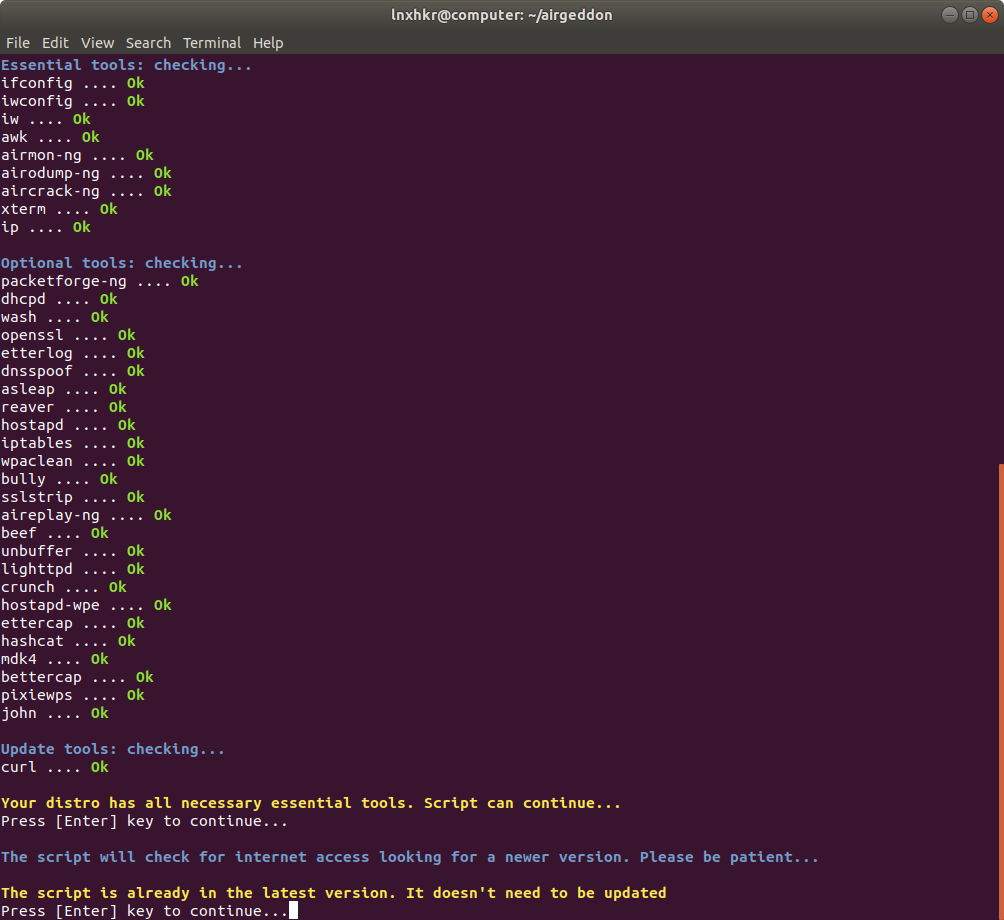The image size is (1004, 920).
Task: Click the 'Update tools: checking...' heading
Action: pyautogui.click(x=113, y=749)
